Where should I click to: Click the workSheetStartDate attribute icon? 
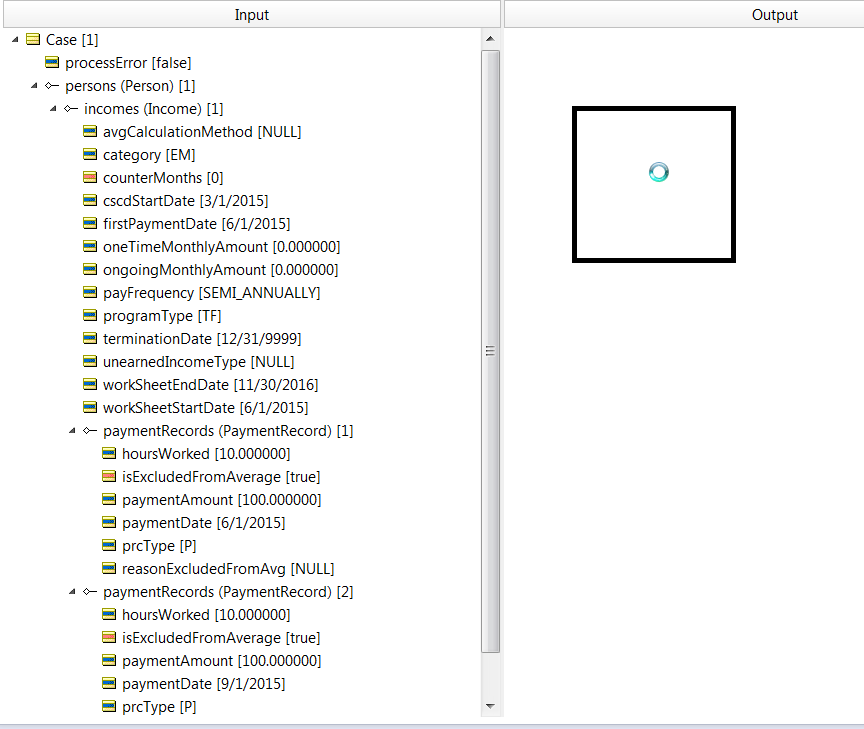[x=90, y=407]
